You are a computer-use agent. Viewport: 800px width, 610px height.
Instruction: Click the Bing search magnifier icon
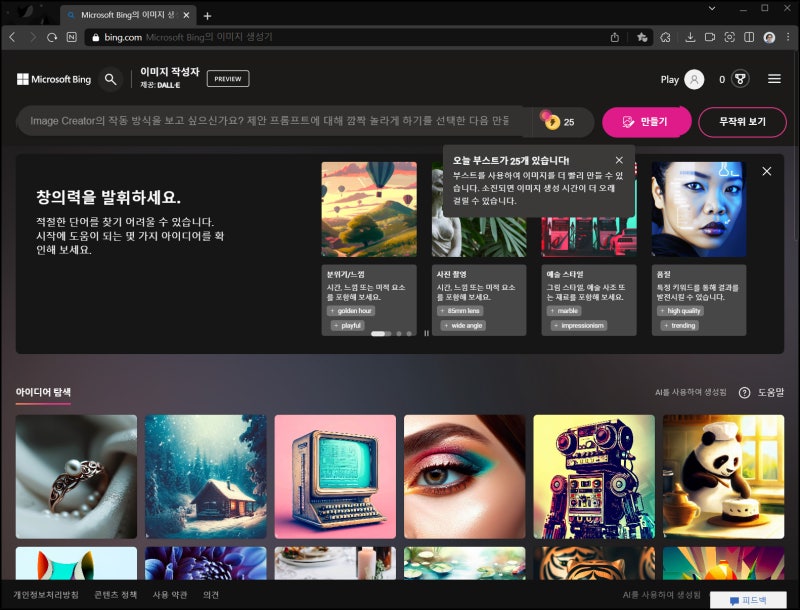[110, 79]
